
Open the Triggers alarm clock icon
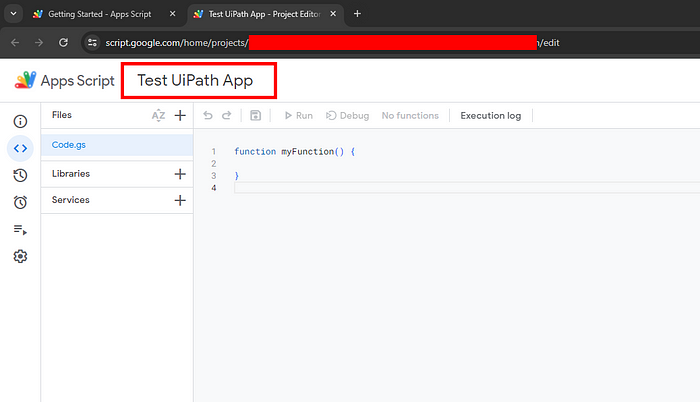click(x=20, y=202)
